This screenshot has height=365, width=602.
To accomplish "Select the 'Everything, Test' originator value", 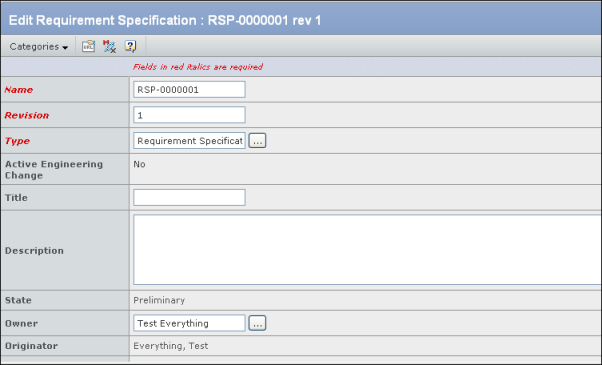I will coord(170,346).
